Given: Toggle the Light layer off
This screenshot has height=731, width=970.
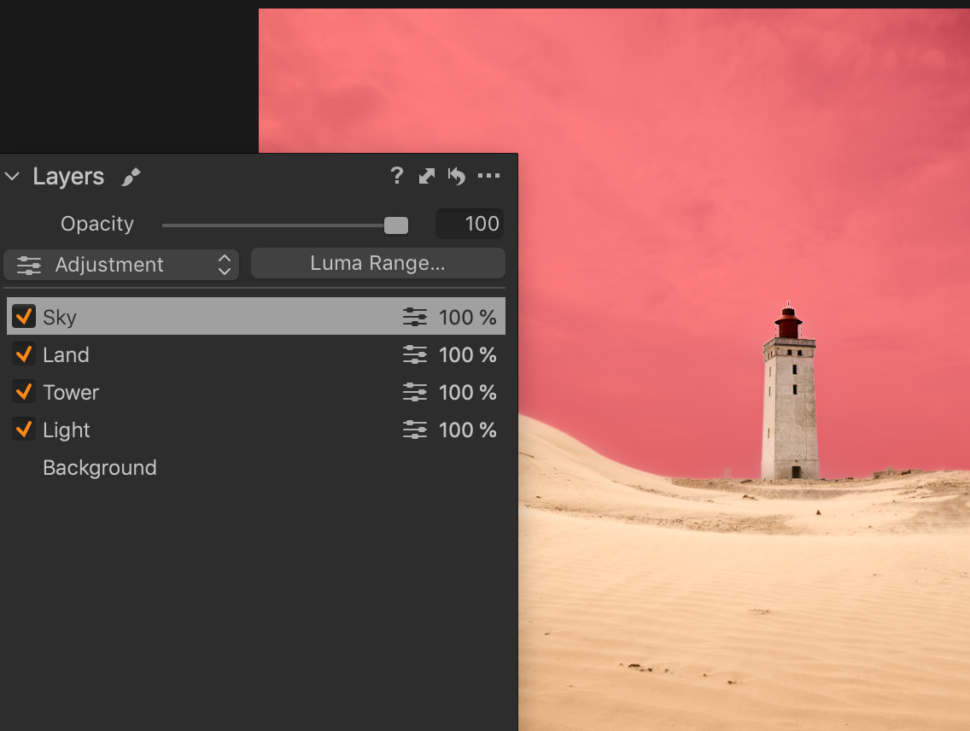Looking at the screenshot, I should pos(25,430).
